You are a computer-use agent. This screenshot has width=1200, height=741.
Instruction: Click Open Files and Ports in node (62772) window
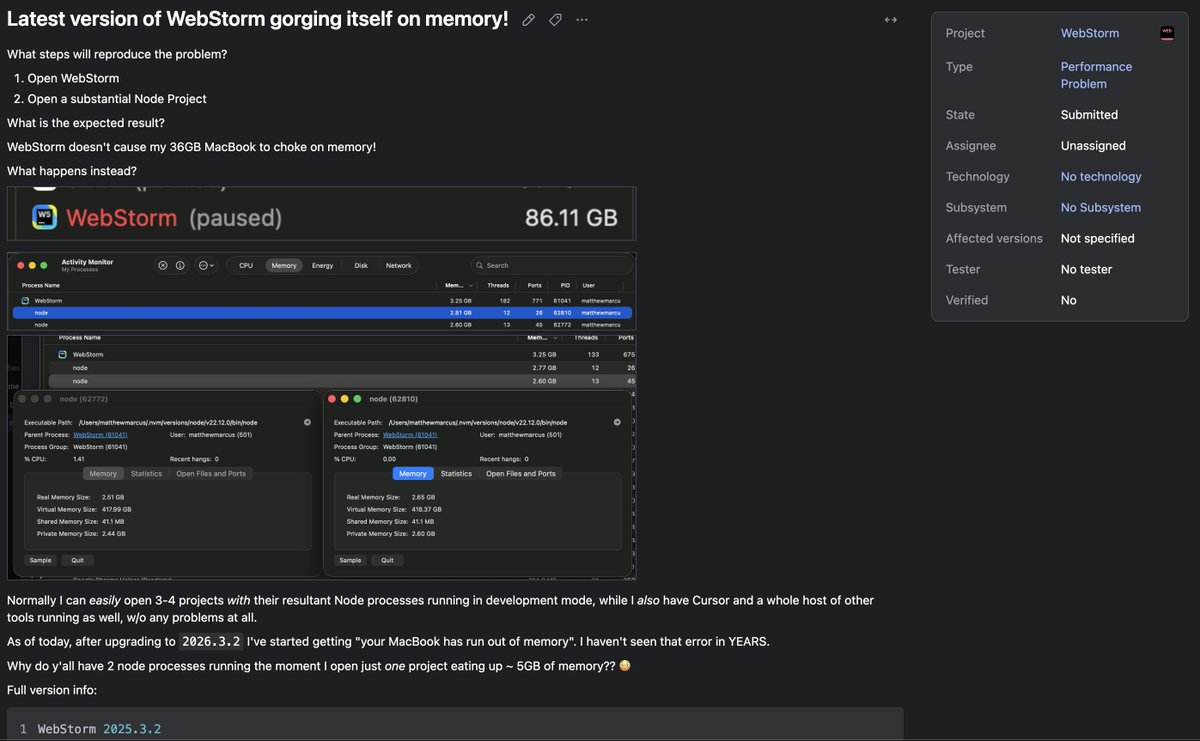click(211, 474)
